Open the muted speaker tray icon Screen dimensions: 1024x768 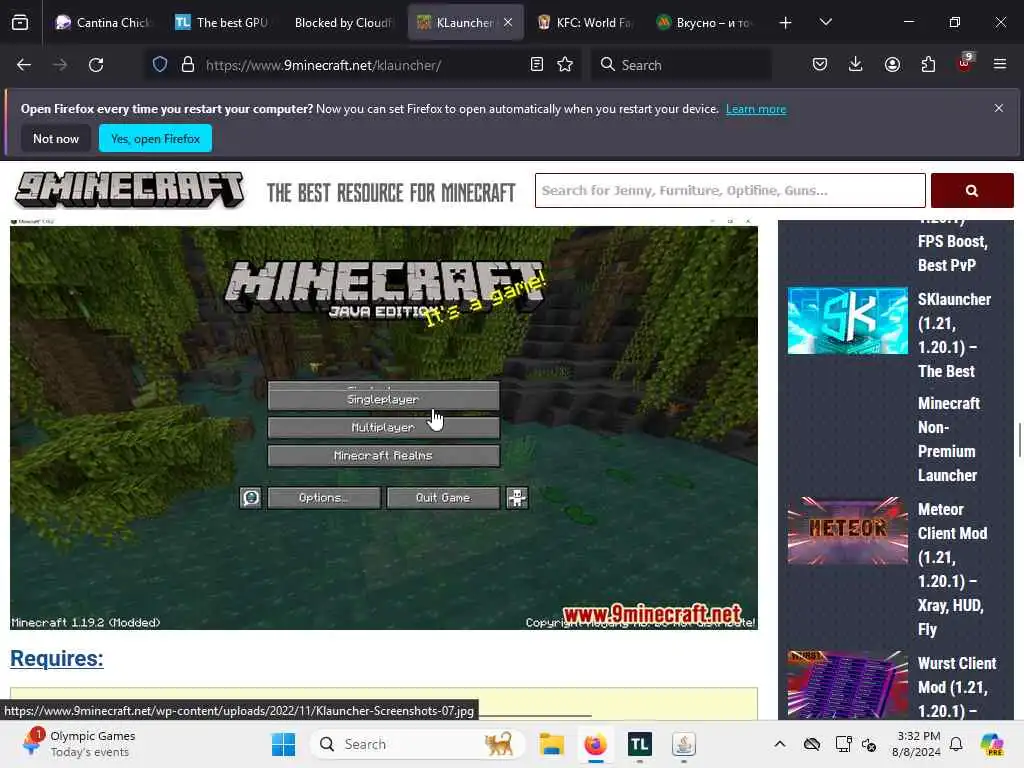click(869, 744)
